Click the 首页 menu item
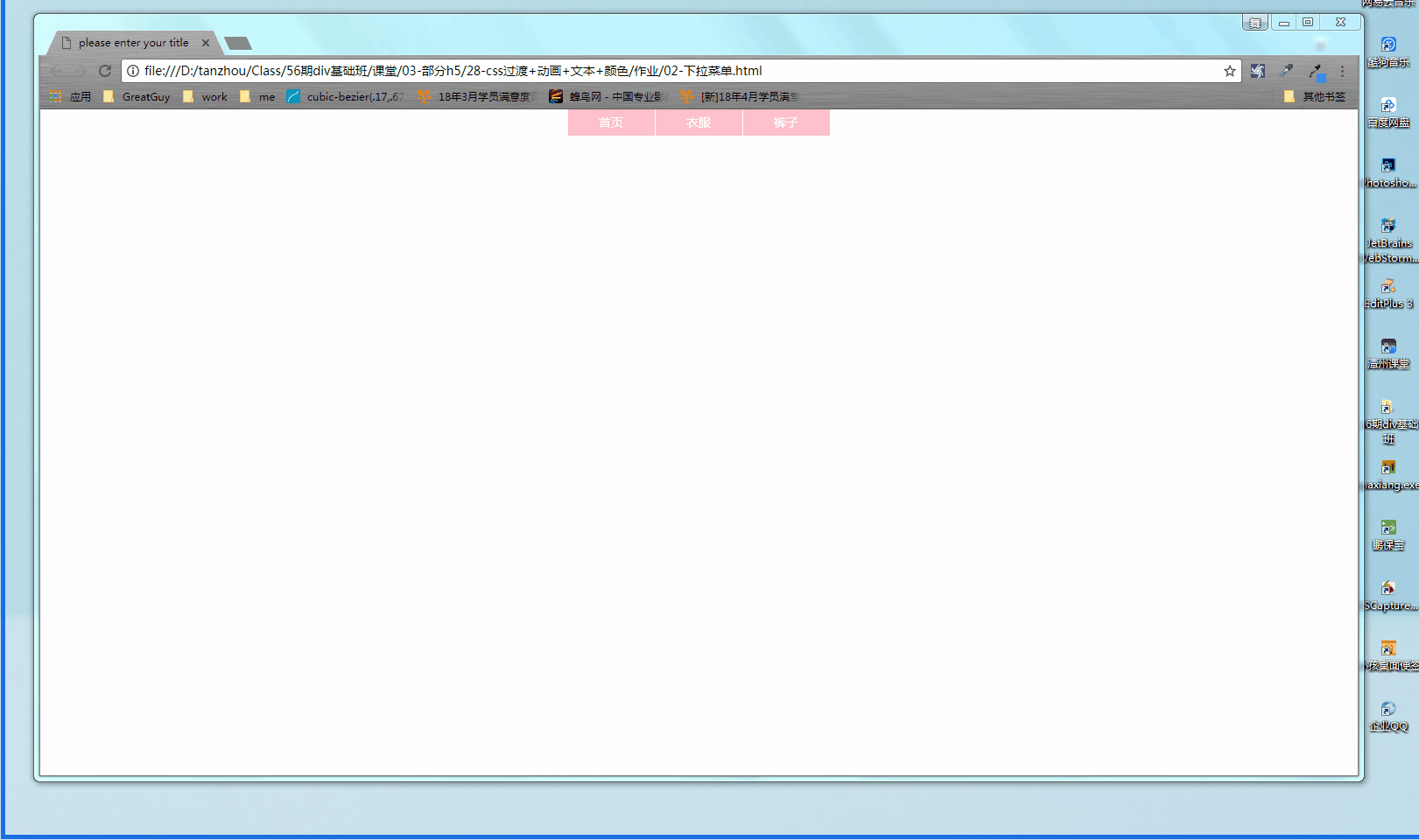Image resolution: width=1419 pixels, height=840 pixels. tap(611, 122)
